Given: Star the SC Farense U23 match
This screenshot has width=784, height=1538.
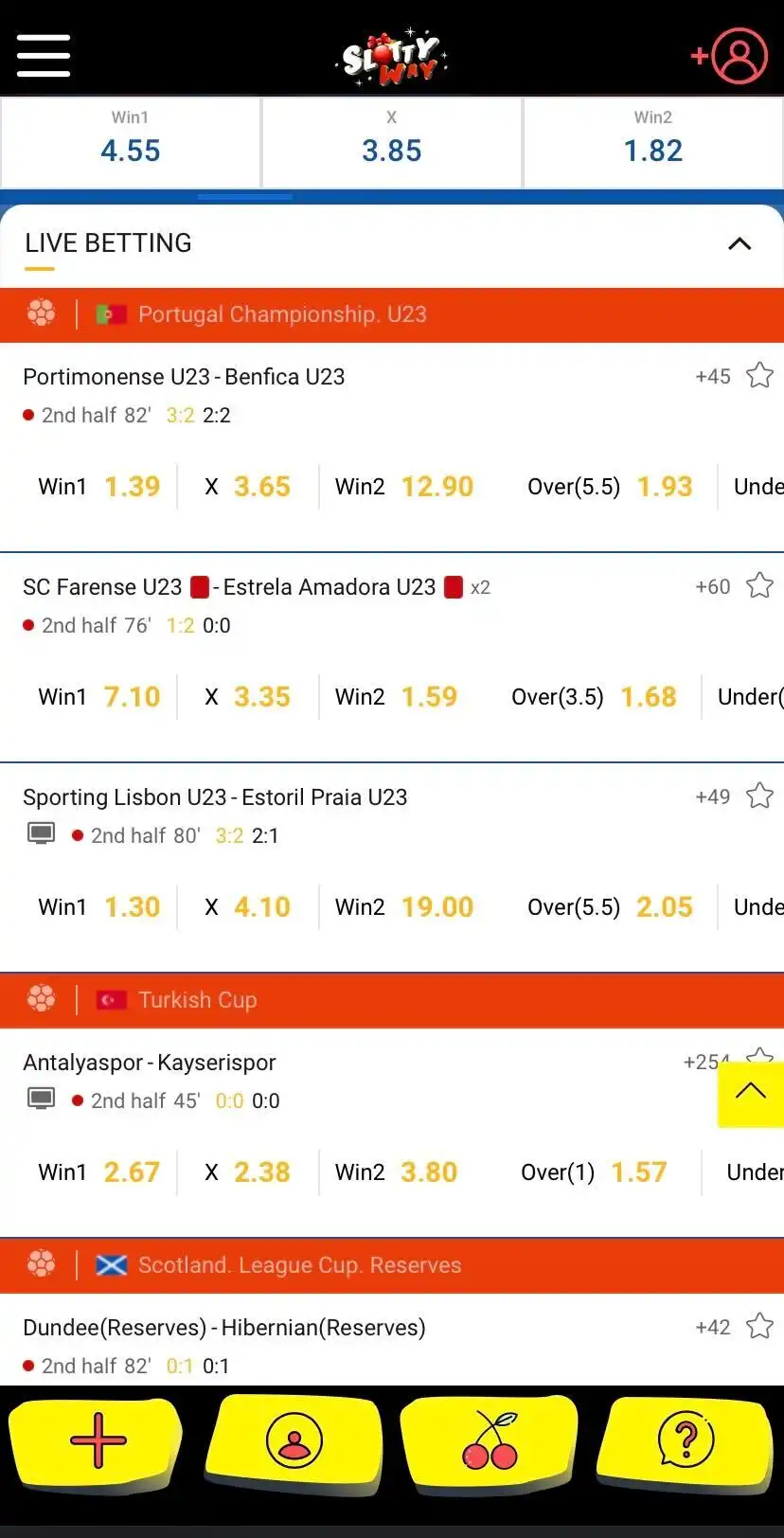Looking at the screenshot, I should pos(759,586).
